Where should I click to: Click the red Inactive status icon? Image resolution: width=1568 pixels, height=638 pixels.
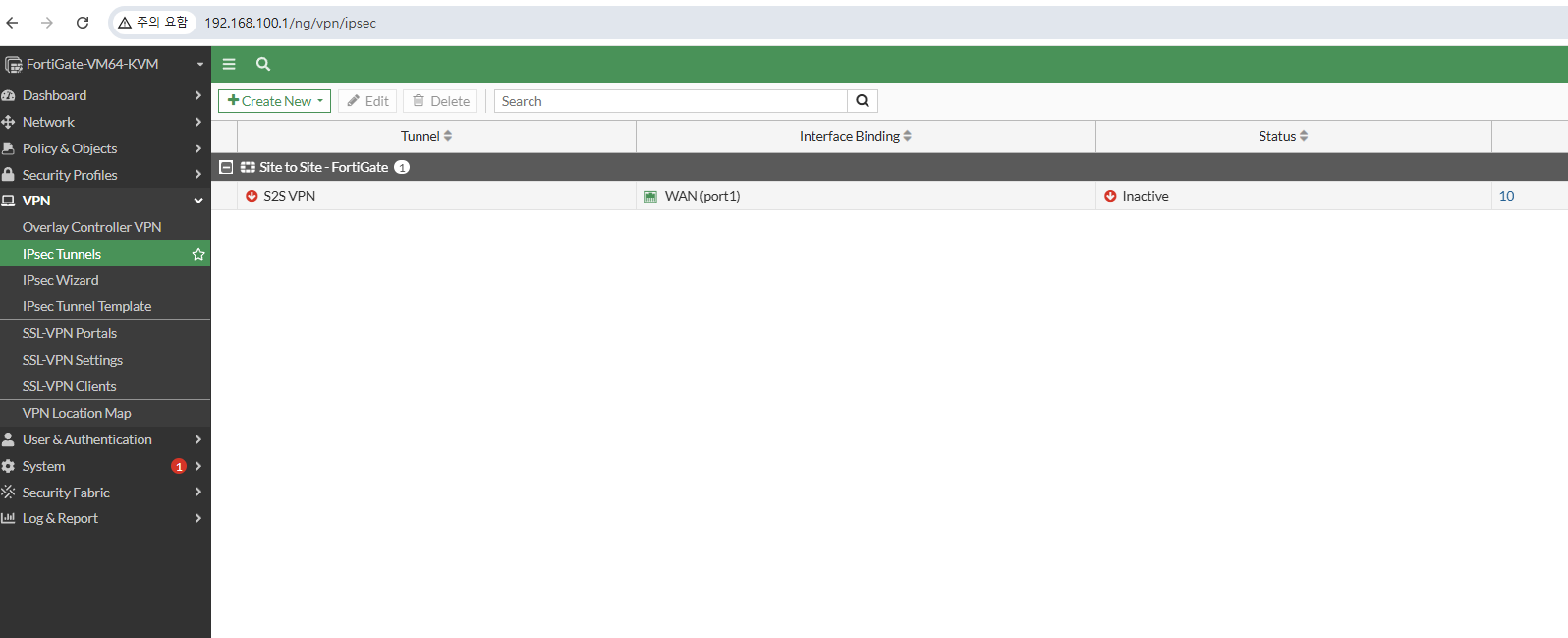point(1110,196)
